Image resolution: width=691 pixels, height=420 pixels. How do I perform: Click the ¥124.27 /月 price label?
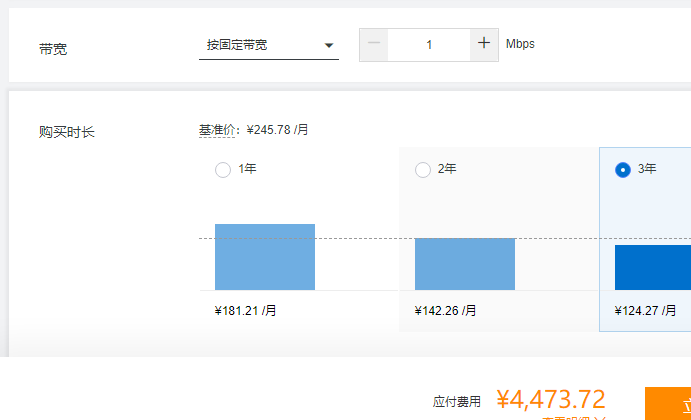[x=645, y=311]
